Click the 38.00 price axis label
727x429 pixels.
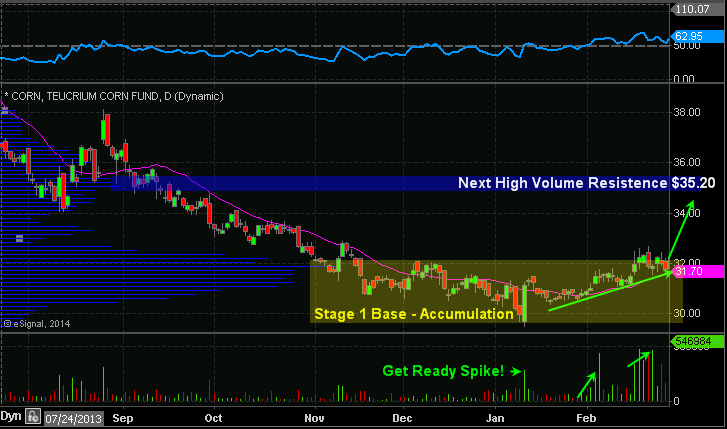coord(687,112)
